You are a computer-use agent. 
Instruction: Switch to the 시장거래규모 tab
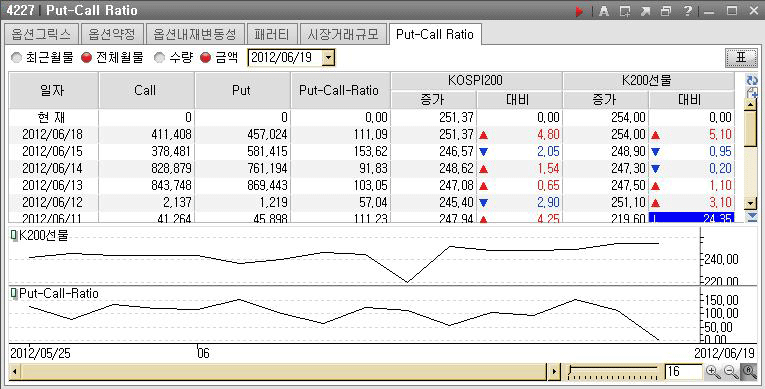coord(343,34)
